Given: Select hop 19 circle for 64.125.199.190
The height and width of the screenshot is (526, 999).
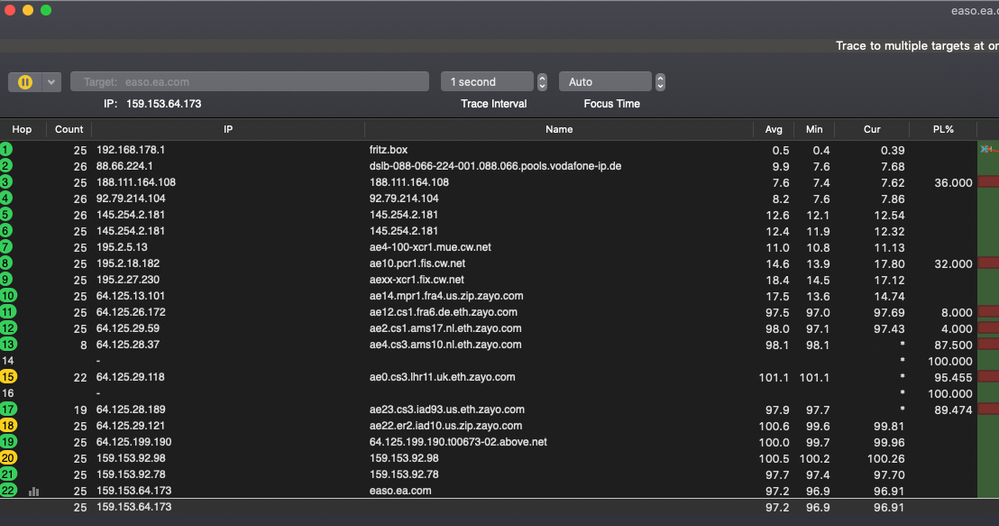Looking at the screenshot, I should [8, 441].
